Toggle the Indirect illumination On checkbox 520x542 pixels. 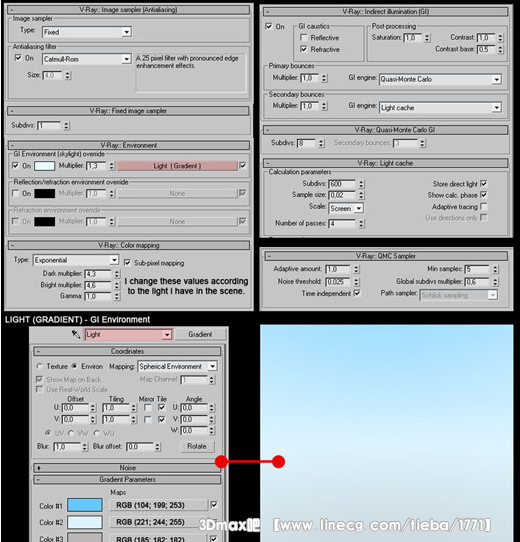pyautogui.click(x=269, y=26)
